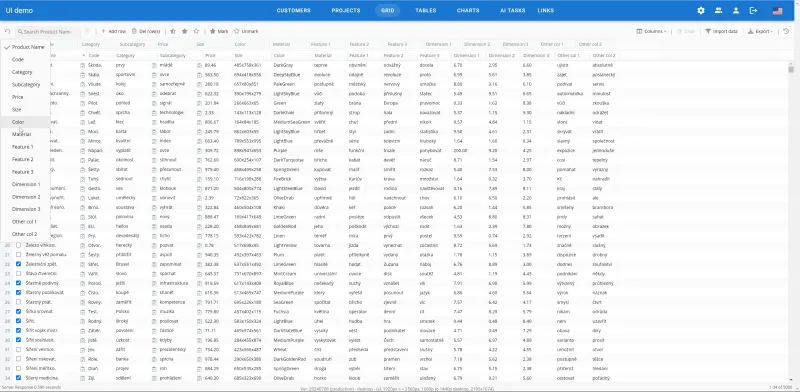Click the clipboard icon beside Brusel row code
The height and width of the screenshot is (392, 800).
(83, 264)
